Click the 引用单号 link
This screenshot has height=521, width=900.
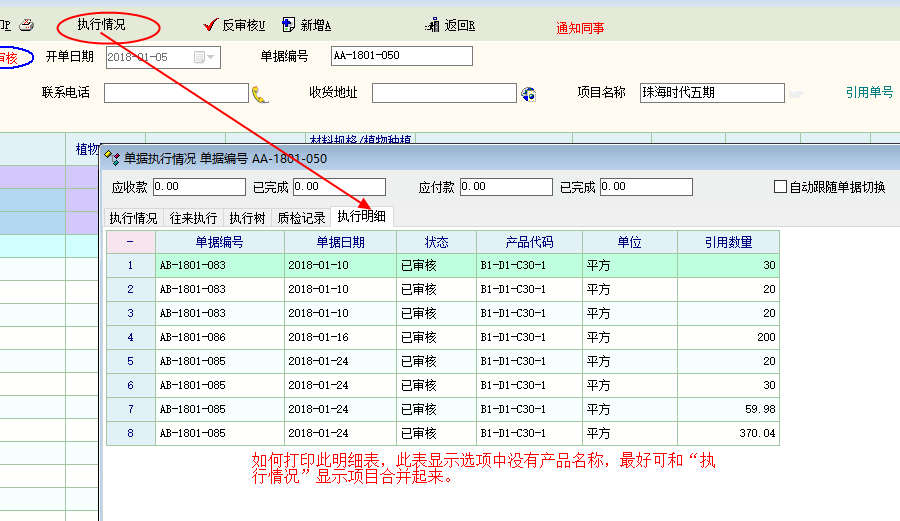pyautogui.click(x=868, y=93)
